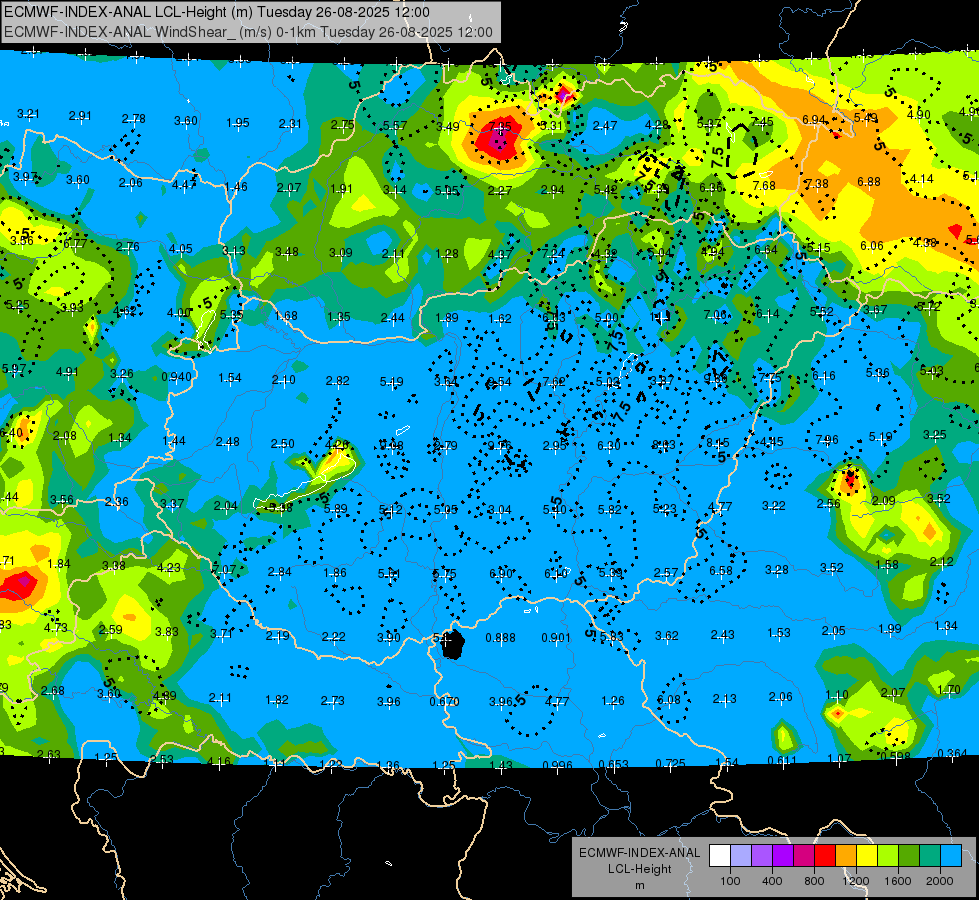Click the legend label 1600
This screenshot has width=979, height=900.
[x=897, y=881]
